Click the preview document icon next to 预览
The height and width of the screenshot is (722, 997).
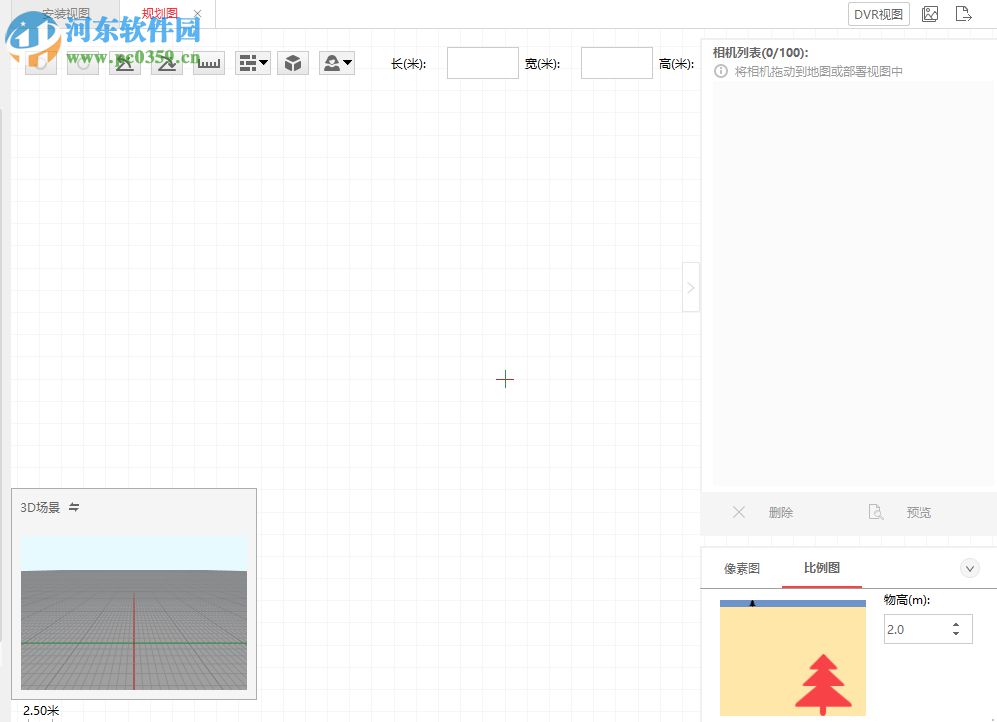coord(875,512)
